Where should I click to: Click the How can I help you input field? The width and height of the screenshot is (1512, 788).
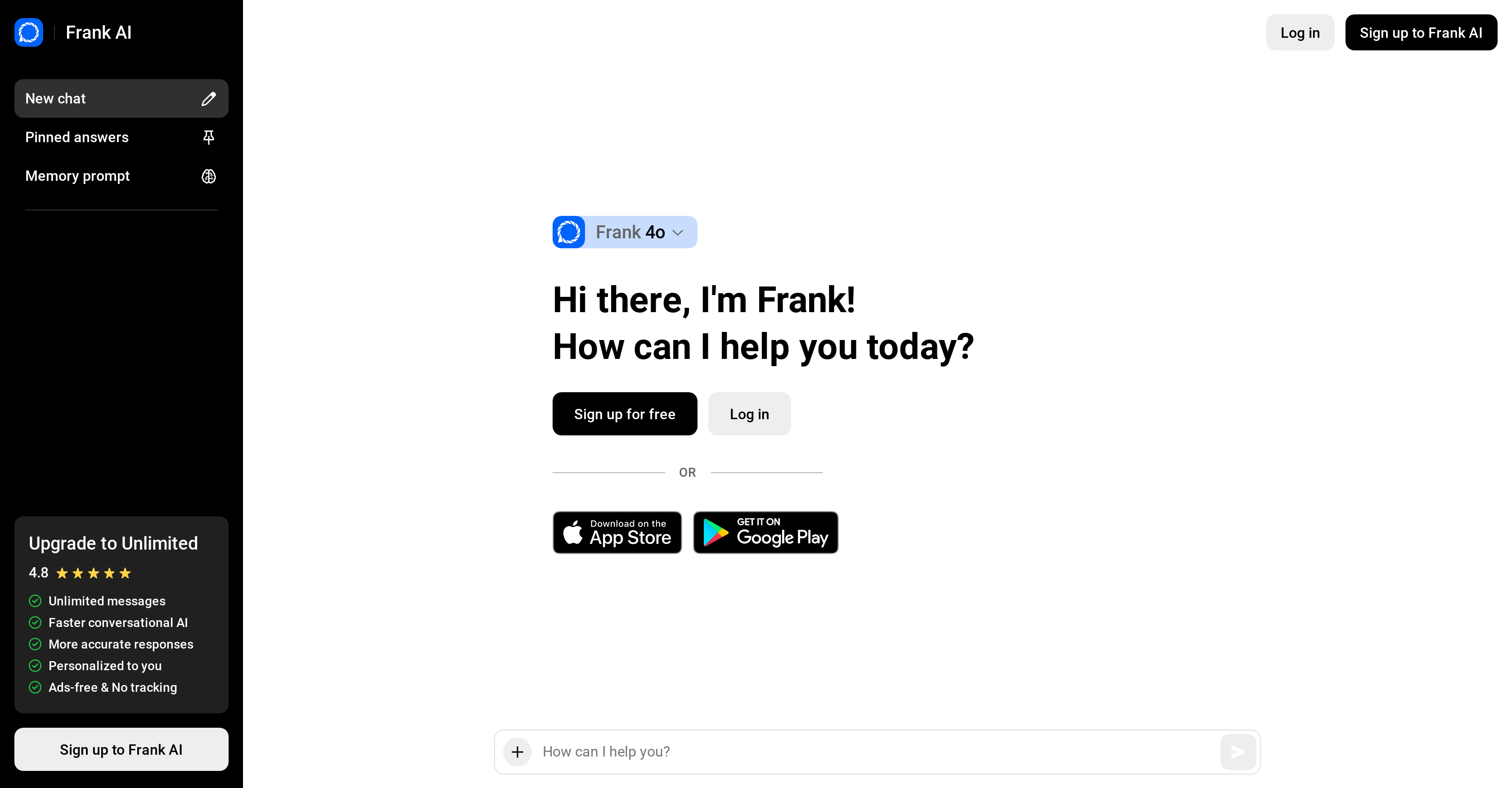pos(878,750)
